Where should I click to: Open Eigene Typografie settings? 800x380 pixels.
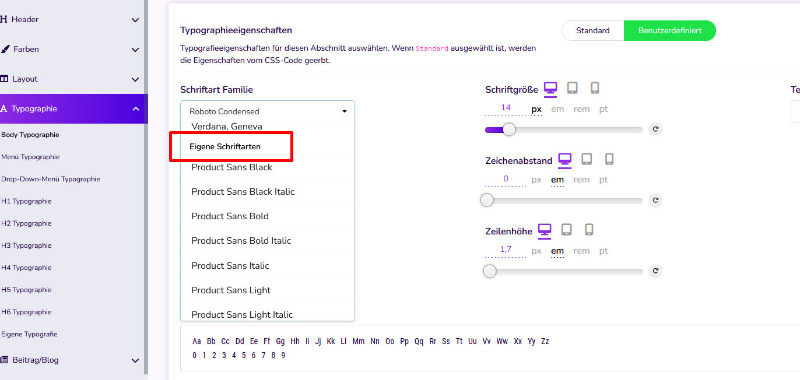[x=30, y=334]
